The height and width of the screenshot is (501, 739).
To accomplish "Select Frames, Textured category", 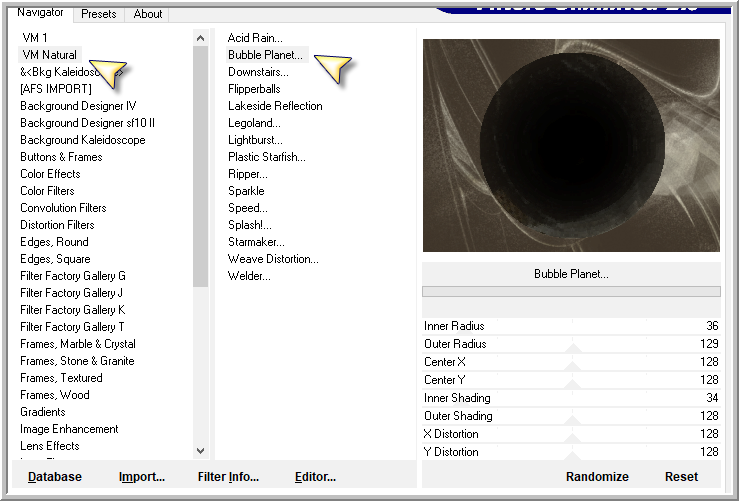I will click(61, 378).
